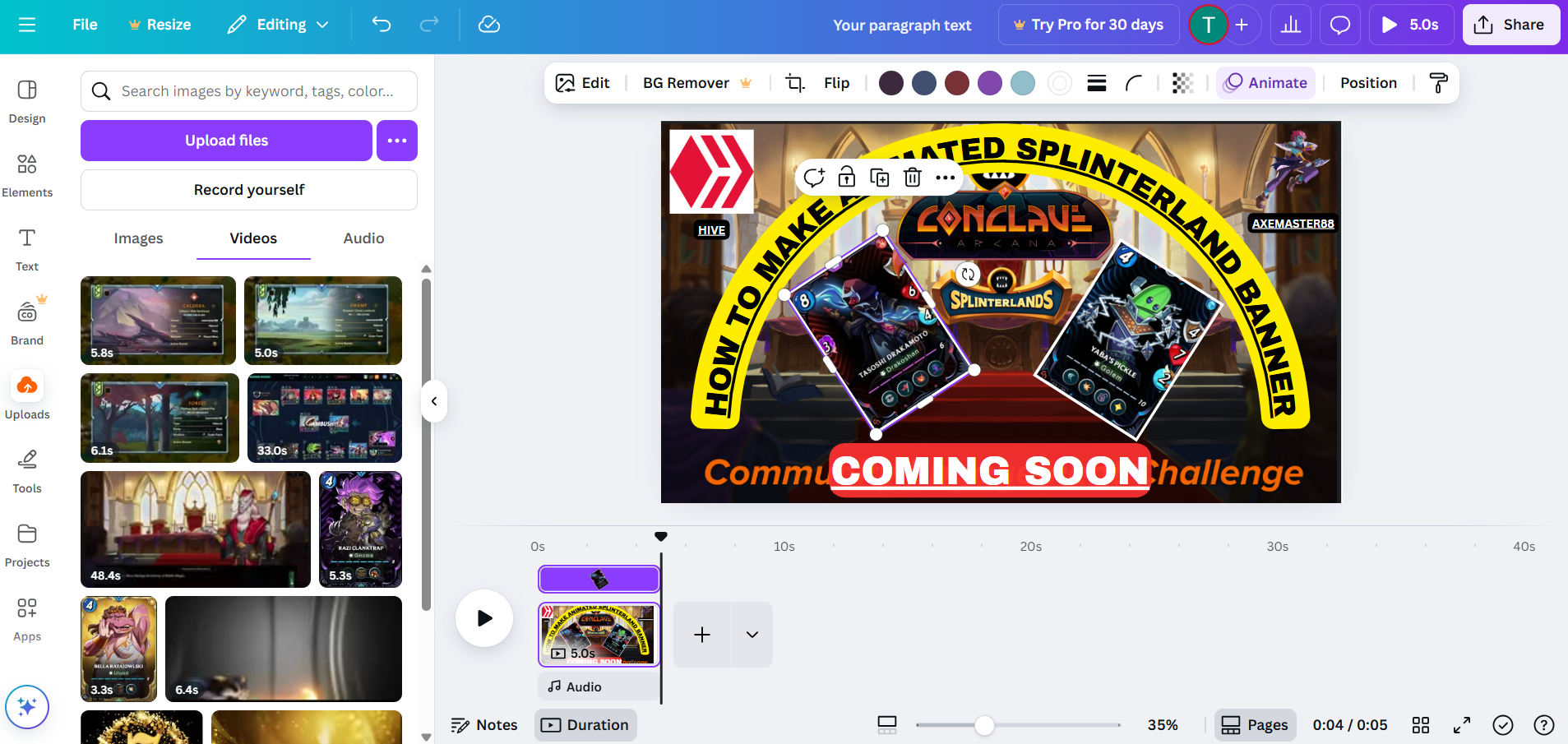Switch to the Images tab

(138, 238)
